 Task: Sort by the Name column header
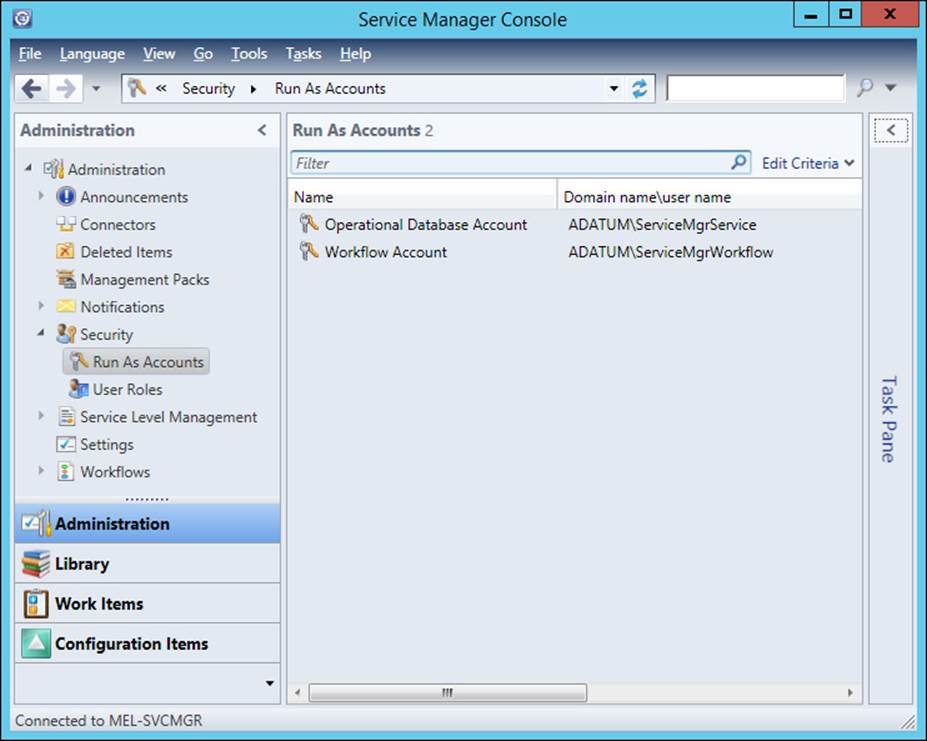click(x=423, y=197)
